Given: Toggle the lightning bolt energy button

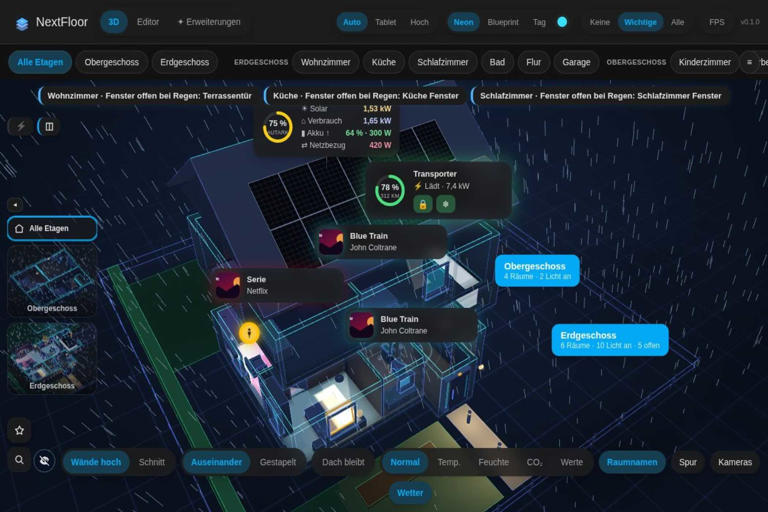Looking at the screenshot, I should [21, 126].
